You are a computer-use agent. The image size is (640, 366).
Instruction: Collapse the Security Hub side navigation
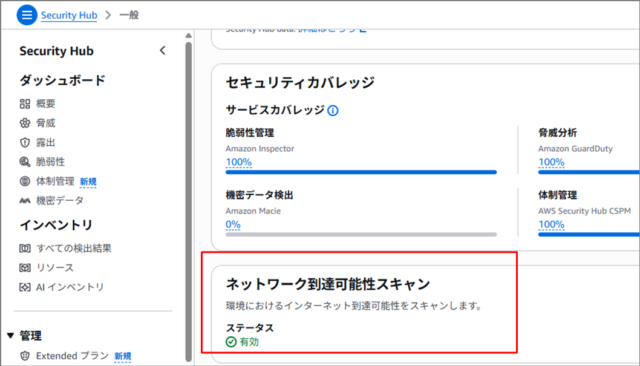pyautogui.click(x=162, y=51)
